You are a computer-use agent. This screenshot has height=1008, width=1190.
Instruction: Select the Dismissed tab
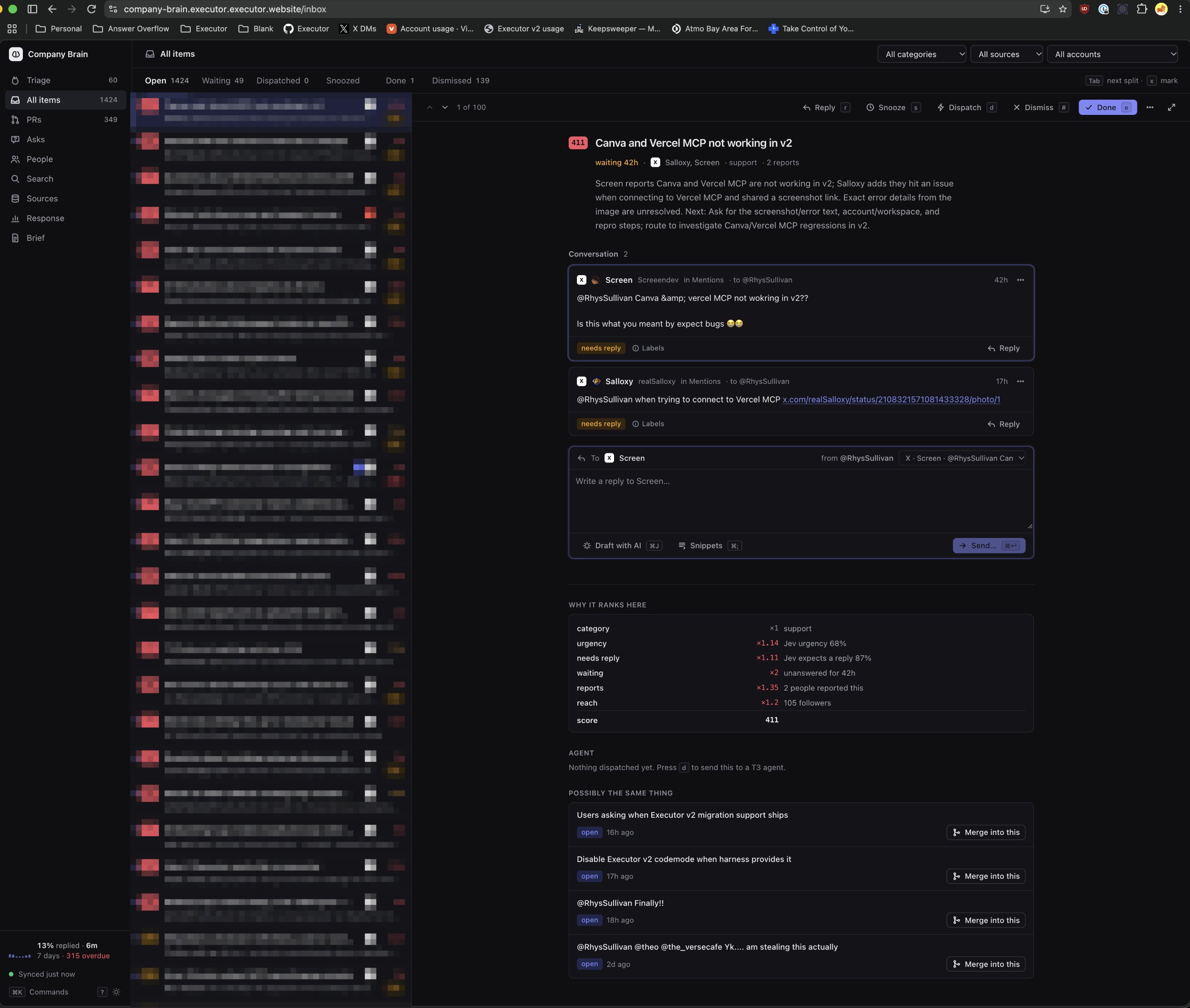tap(461, 81)
